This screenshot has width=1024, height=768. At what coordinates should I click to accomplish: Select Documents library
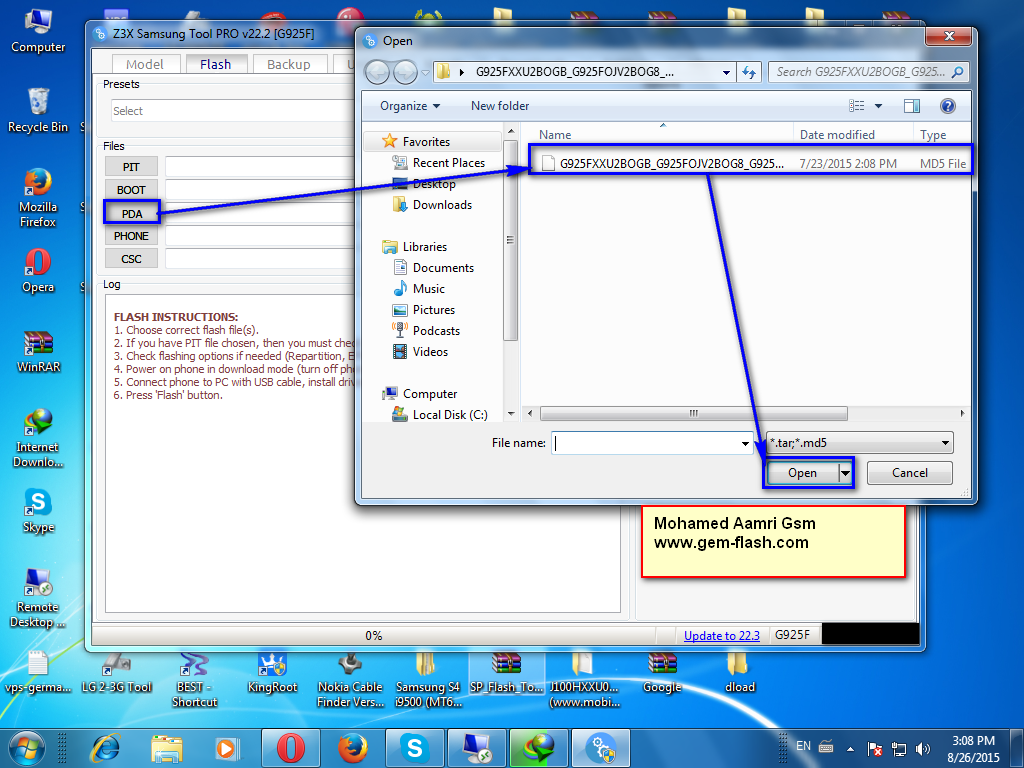(x=434, y=268)
